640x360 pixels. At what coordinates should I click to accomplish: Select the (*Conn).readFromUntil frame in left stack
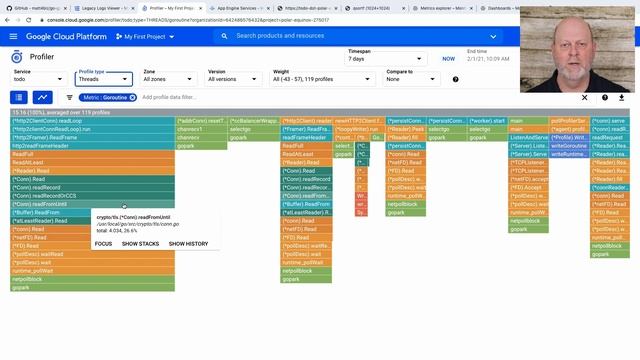click(x=93, y=204)
